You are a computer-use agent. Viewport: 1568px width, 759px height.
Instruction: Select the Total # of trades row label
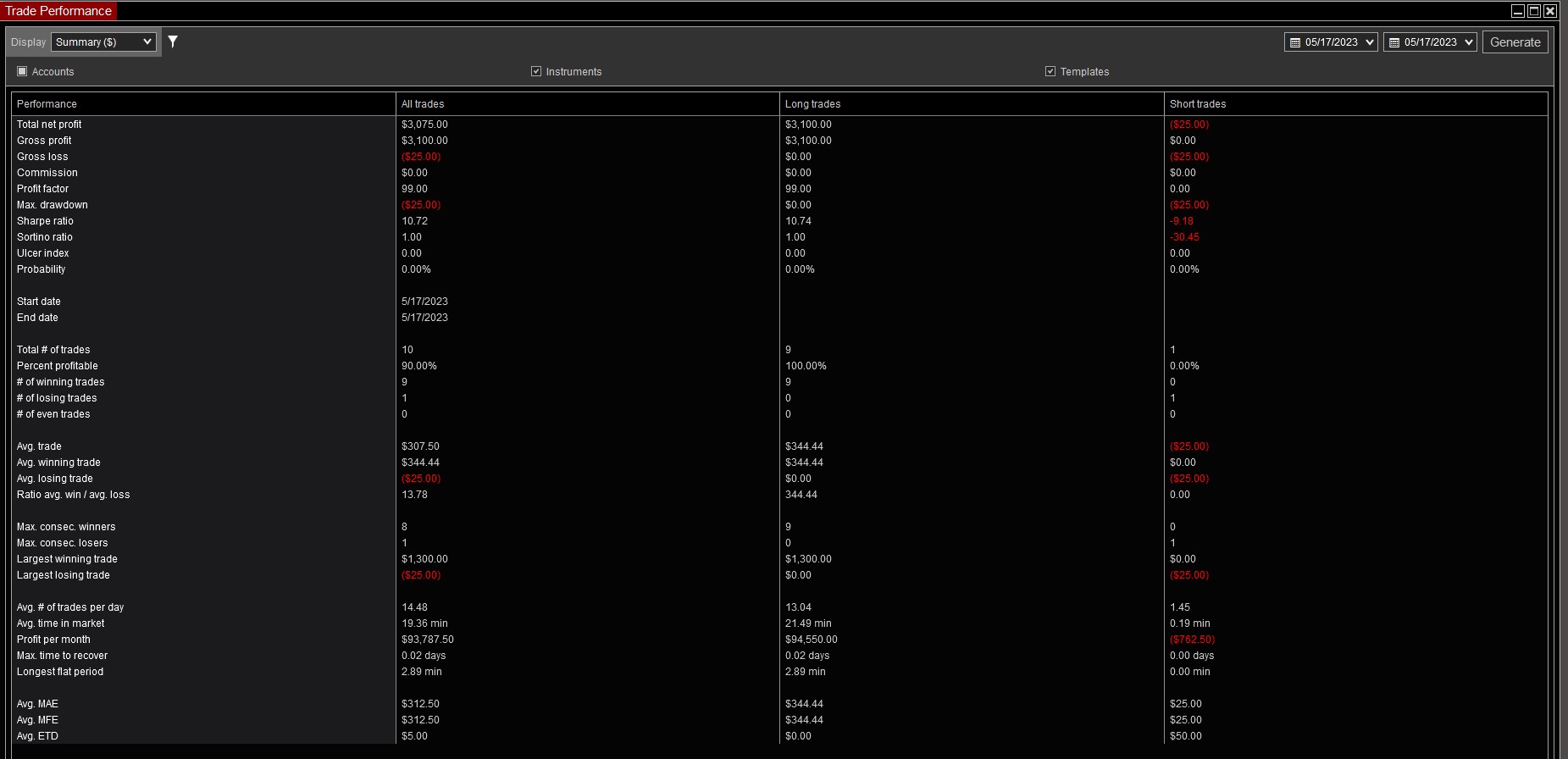coord(53,350)
